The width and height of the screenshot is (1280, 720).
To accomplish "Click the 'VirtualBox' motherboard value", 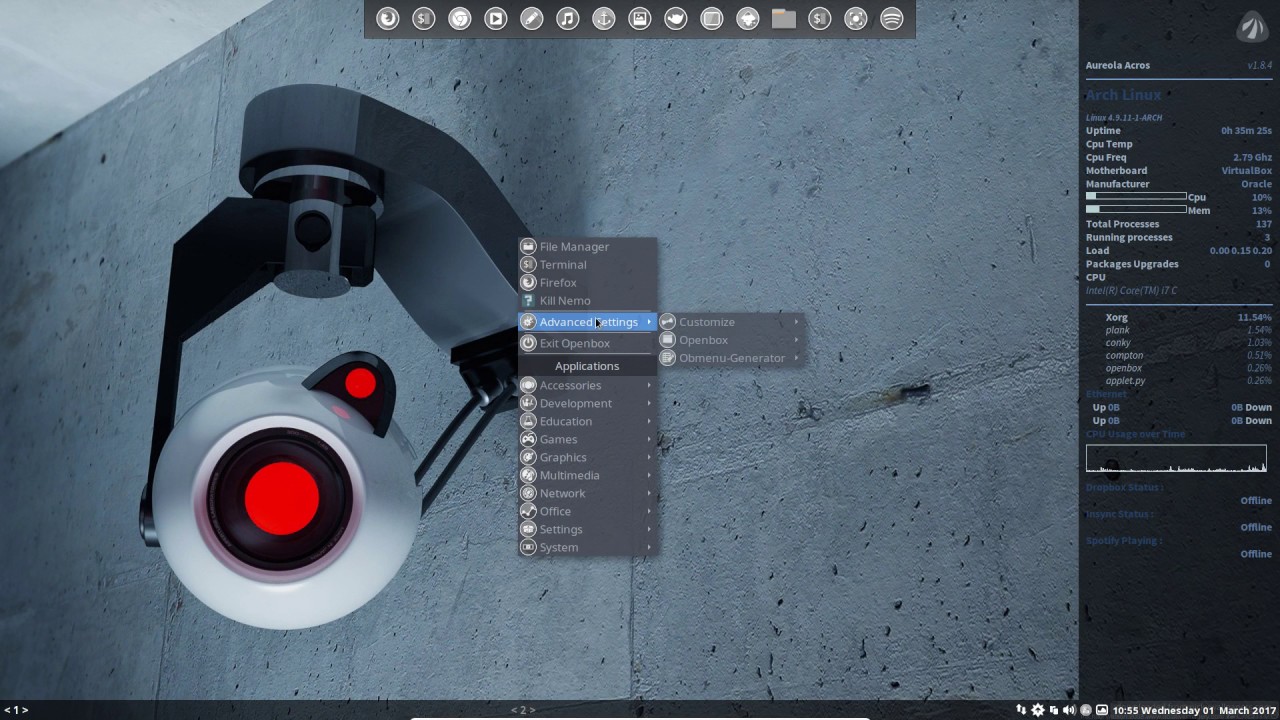I will 1246,171.
